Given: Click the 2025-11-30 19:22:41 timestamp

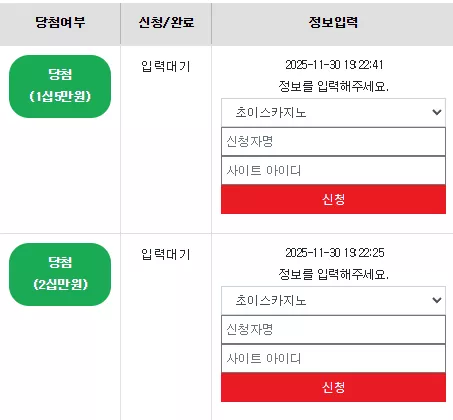Looking at the screenshot, I should point(334,65).
